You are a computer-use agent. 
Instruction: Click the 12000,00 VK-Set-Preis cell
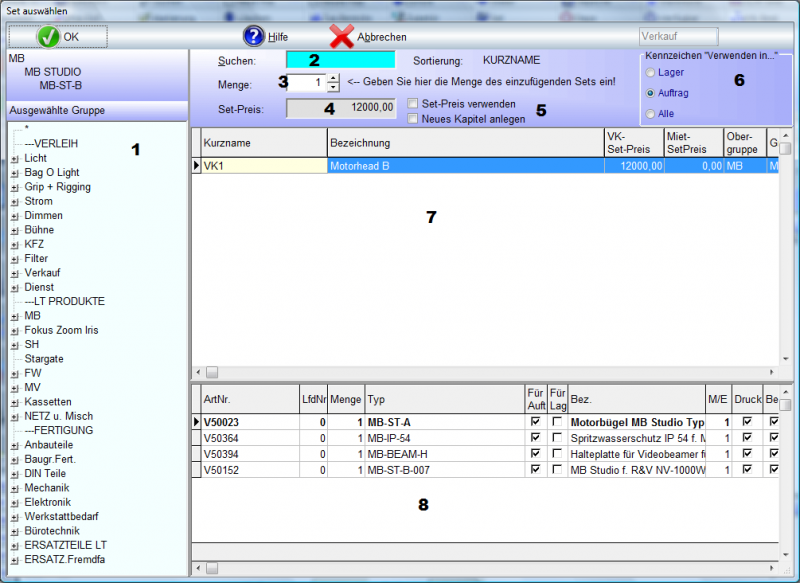click(x=634, y=166)
